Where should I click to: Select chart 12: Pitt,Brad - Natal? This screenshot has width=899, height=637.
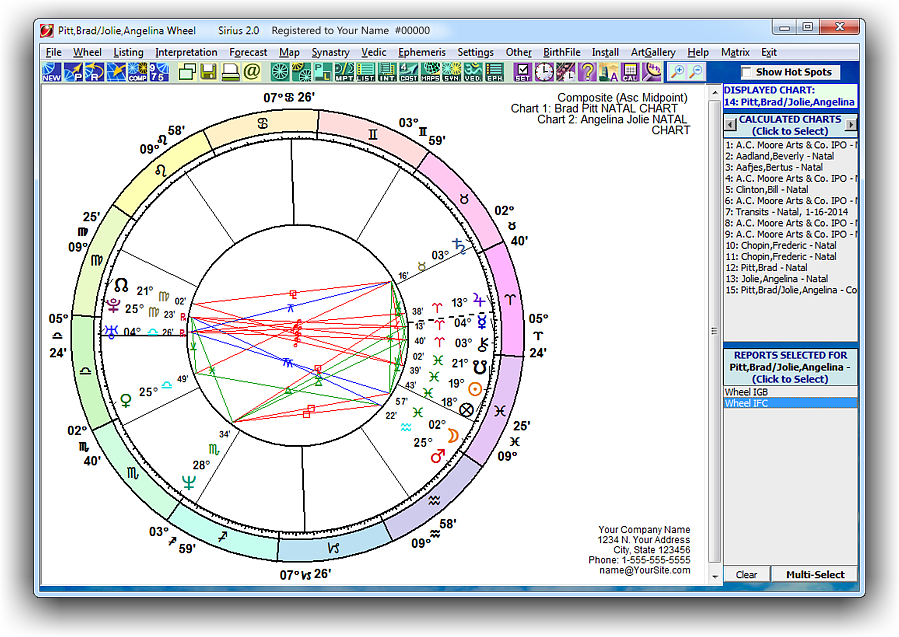tap(791, 268)
